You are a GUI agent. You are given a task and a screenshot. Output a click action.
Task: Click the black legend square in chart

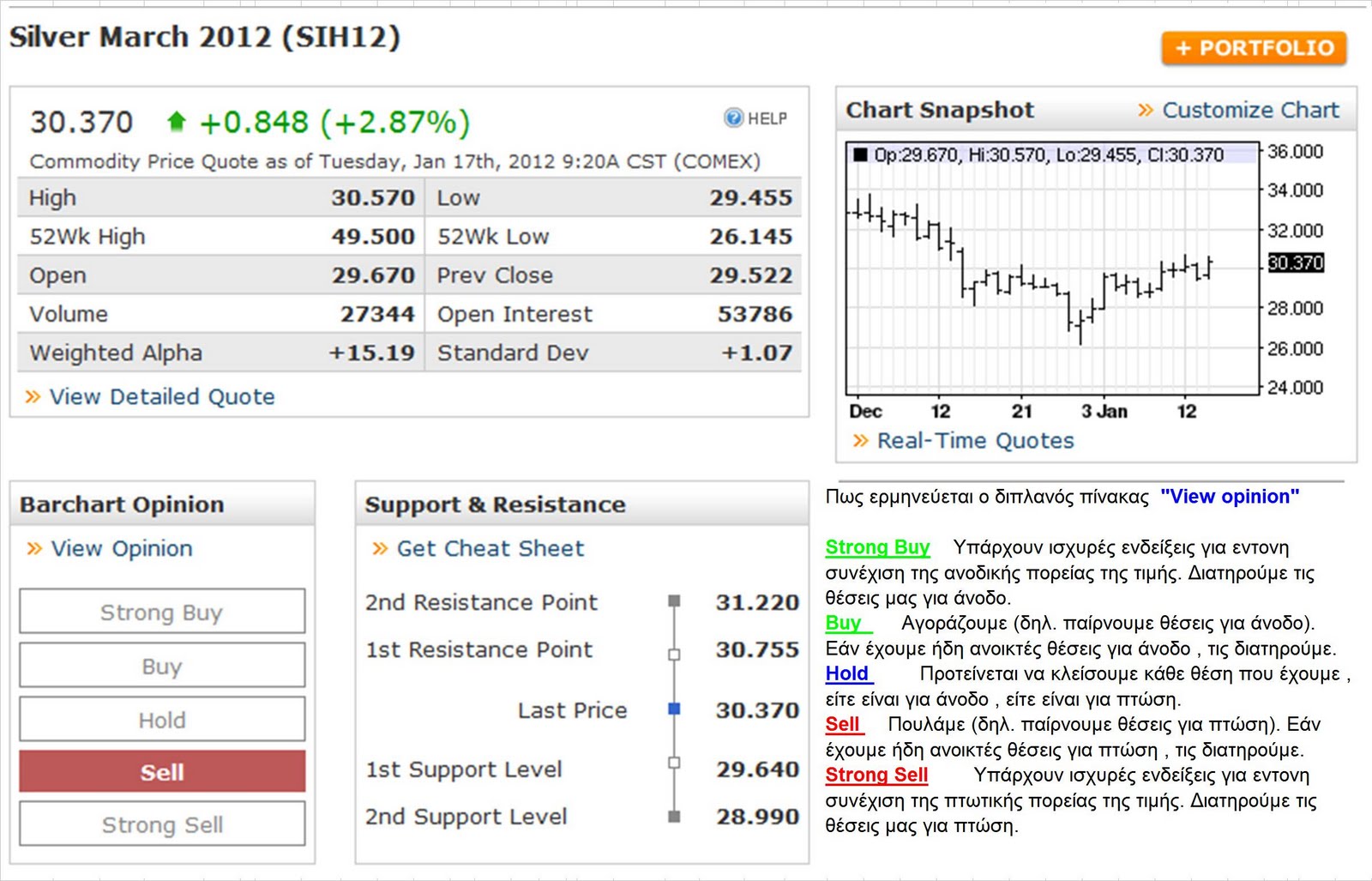coord(860,154)
